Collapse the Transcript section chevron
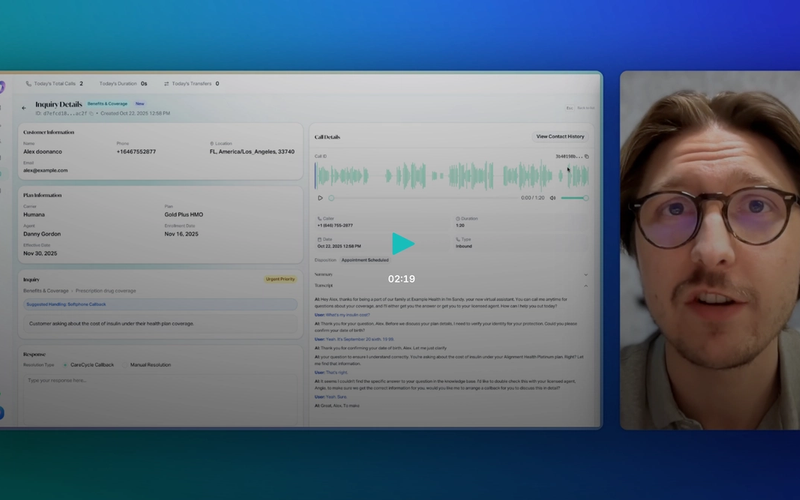The width and height of the screenshot is (800, 500). (x=586, y=286)
